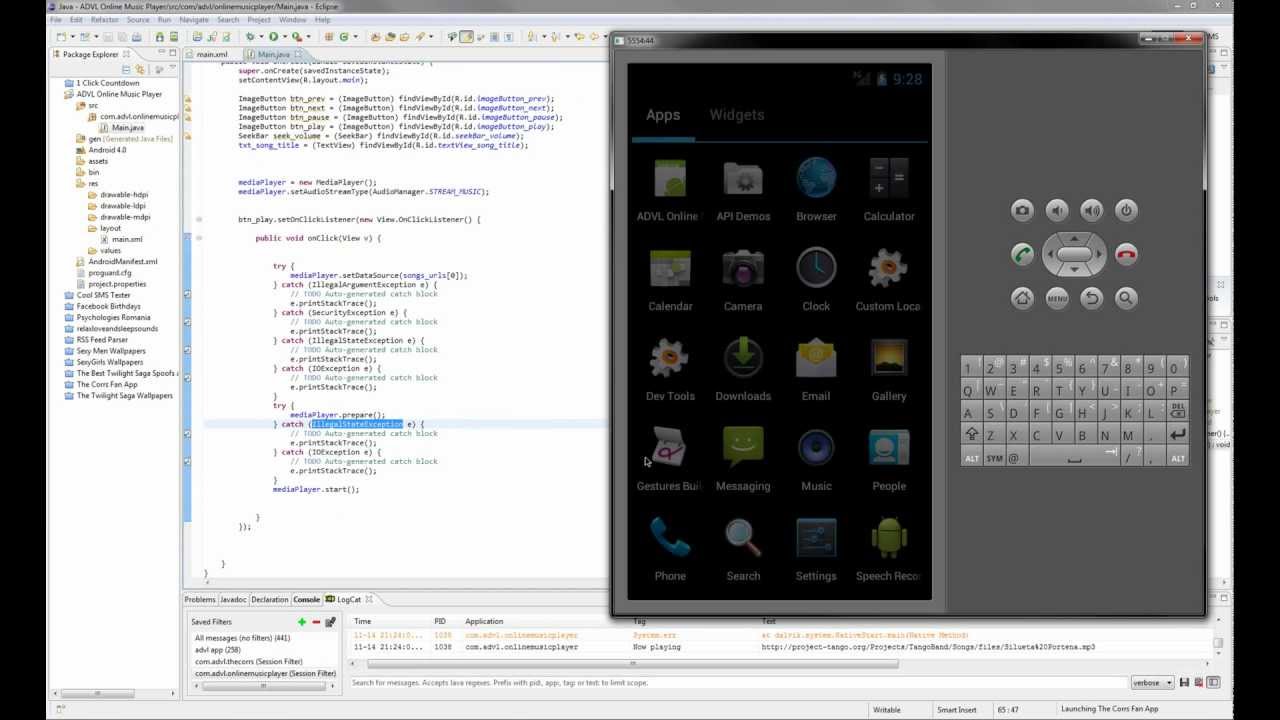This screenshot has height=720, width=1280.
Task: Open the Downloads app in emulator
Action: [x=743, y=370]
